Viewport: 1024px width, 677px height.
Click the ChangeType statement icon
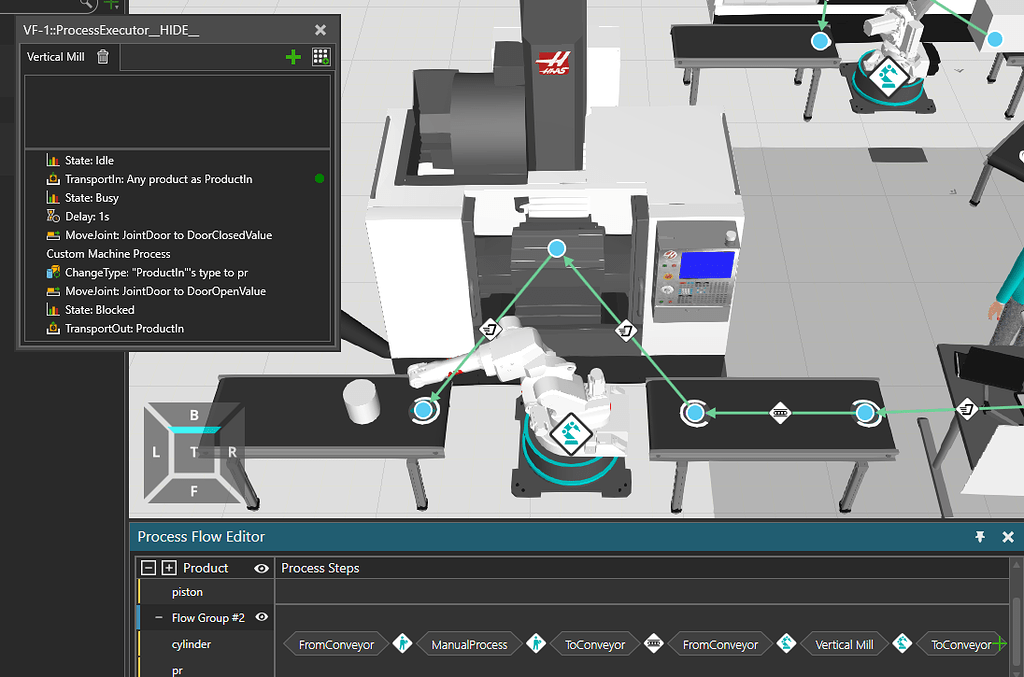click(53, 272)
